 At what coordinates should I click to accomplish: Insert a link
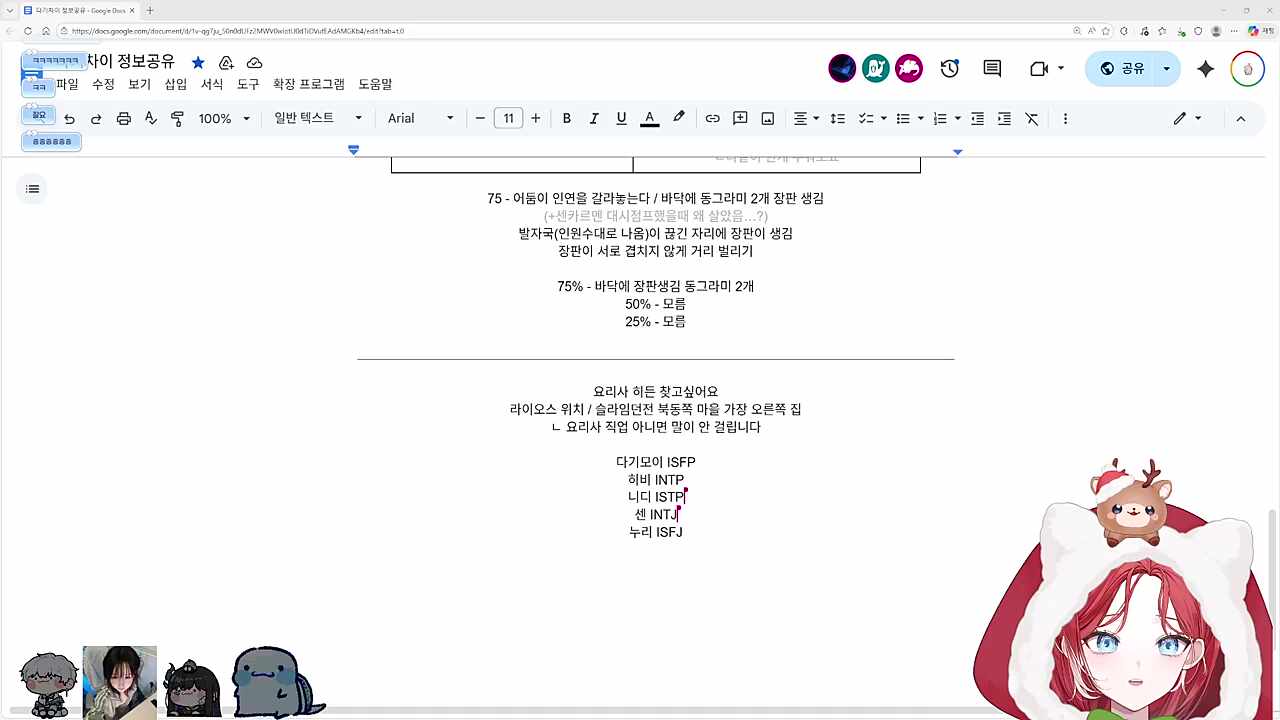(x=712, y=118)
